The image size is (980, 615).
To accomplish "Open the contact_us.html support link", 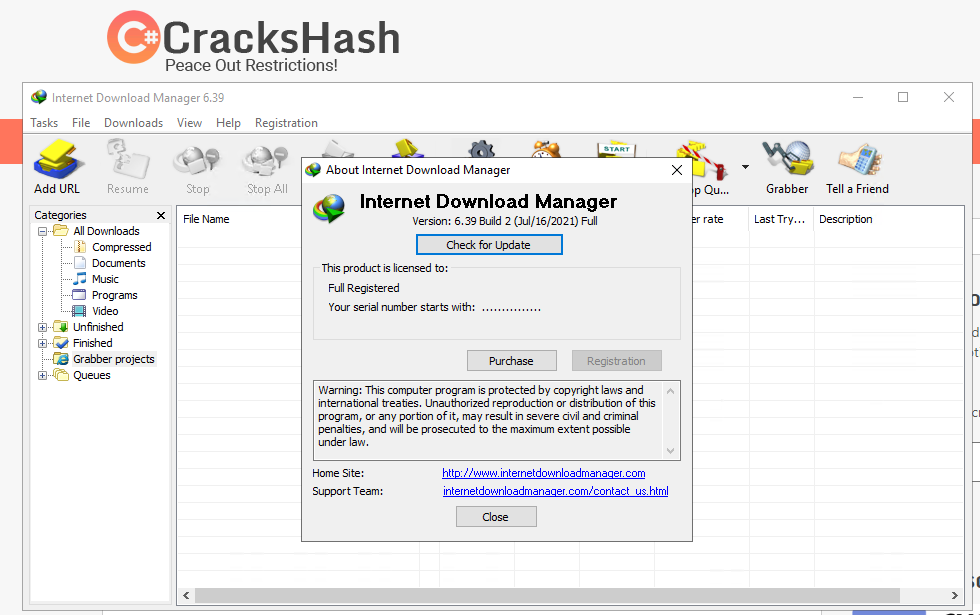I will coord(556,491).
